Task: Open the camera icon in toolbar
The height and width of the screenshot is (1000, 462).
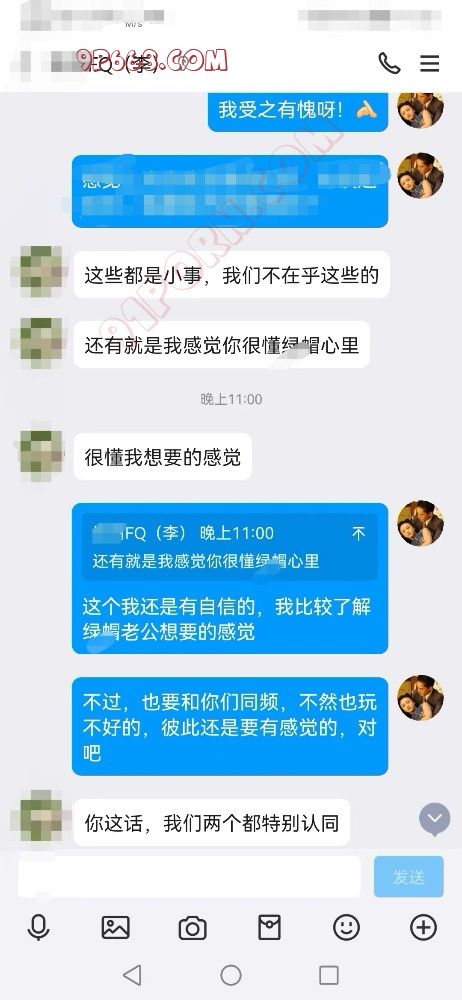Action: pos(192,928)
